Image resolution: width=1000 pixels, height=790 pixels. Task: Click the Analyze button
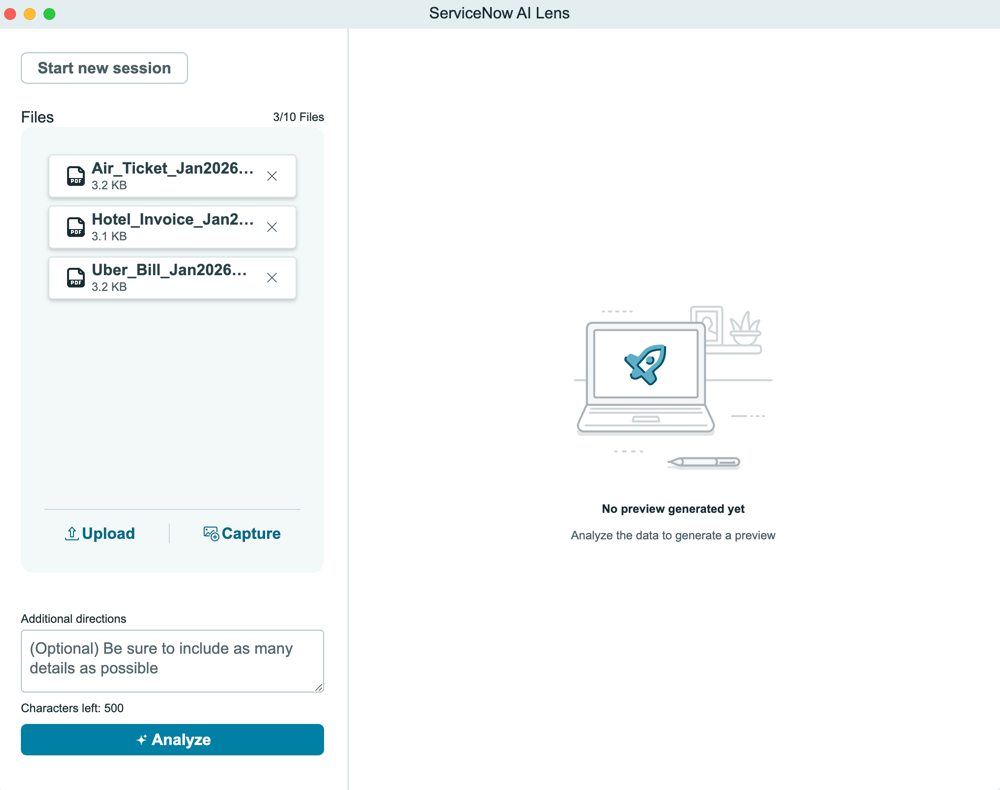pos(172,740)
